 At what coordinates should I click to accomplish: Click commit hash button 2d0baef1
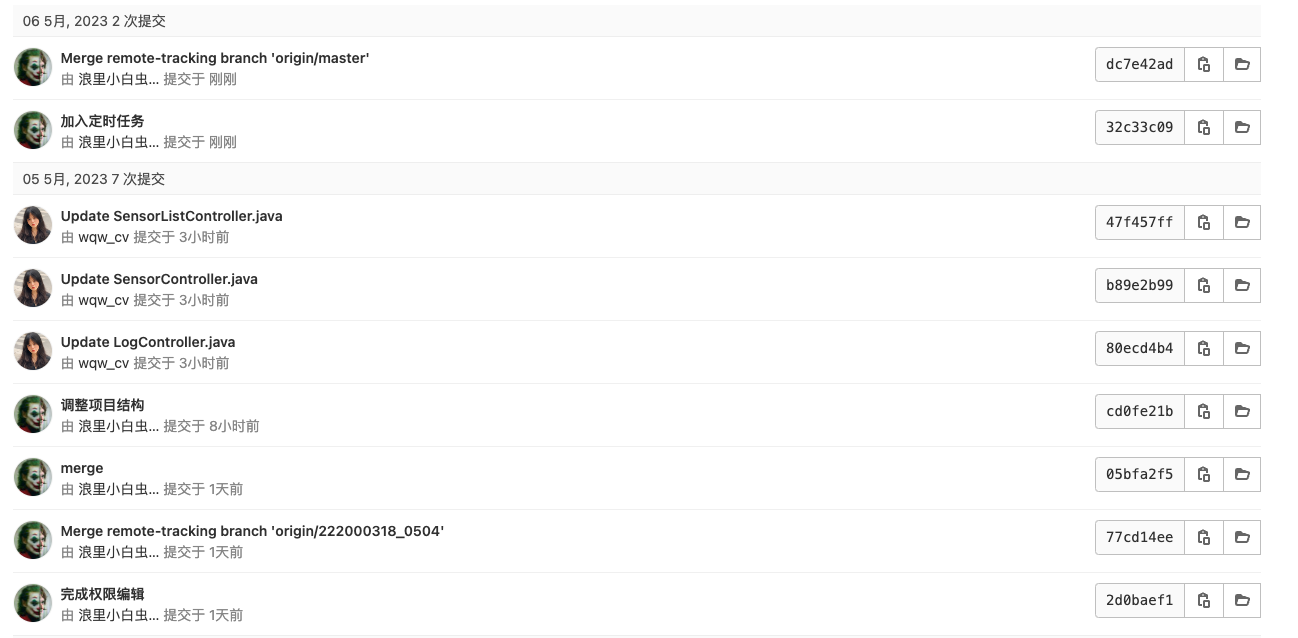click(1140, 600)
